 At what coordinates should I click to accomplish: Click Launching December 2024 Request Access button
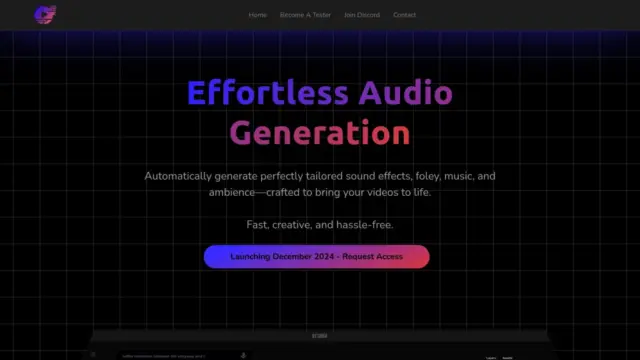click(316, 257)
